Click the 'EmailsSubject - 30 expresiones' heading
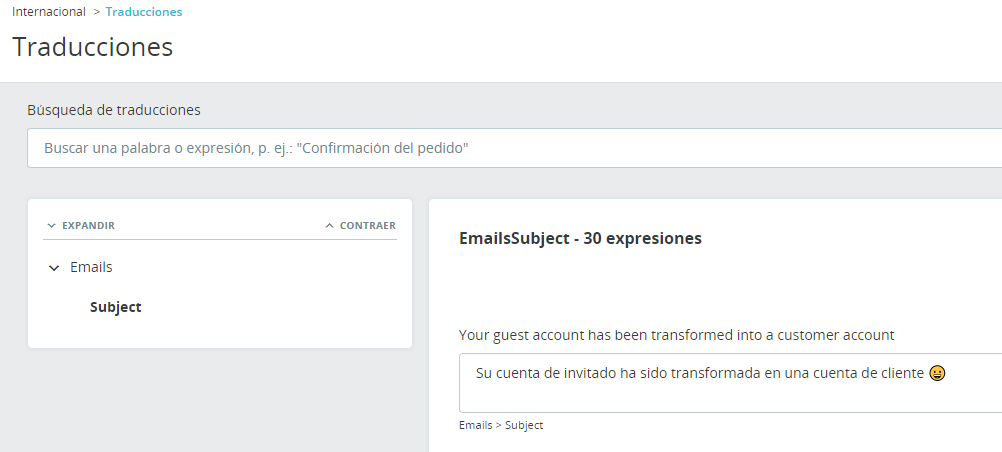The height and width of the screenshot is (452, 1002). [580, 238]
